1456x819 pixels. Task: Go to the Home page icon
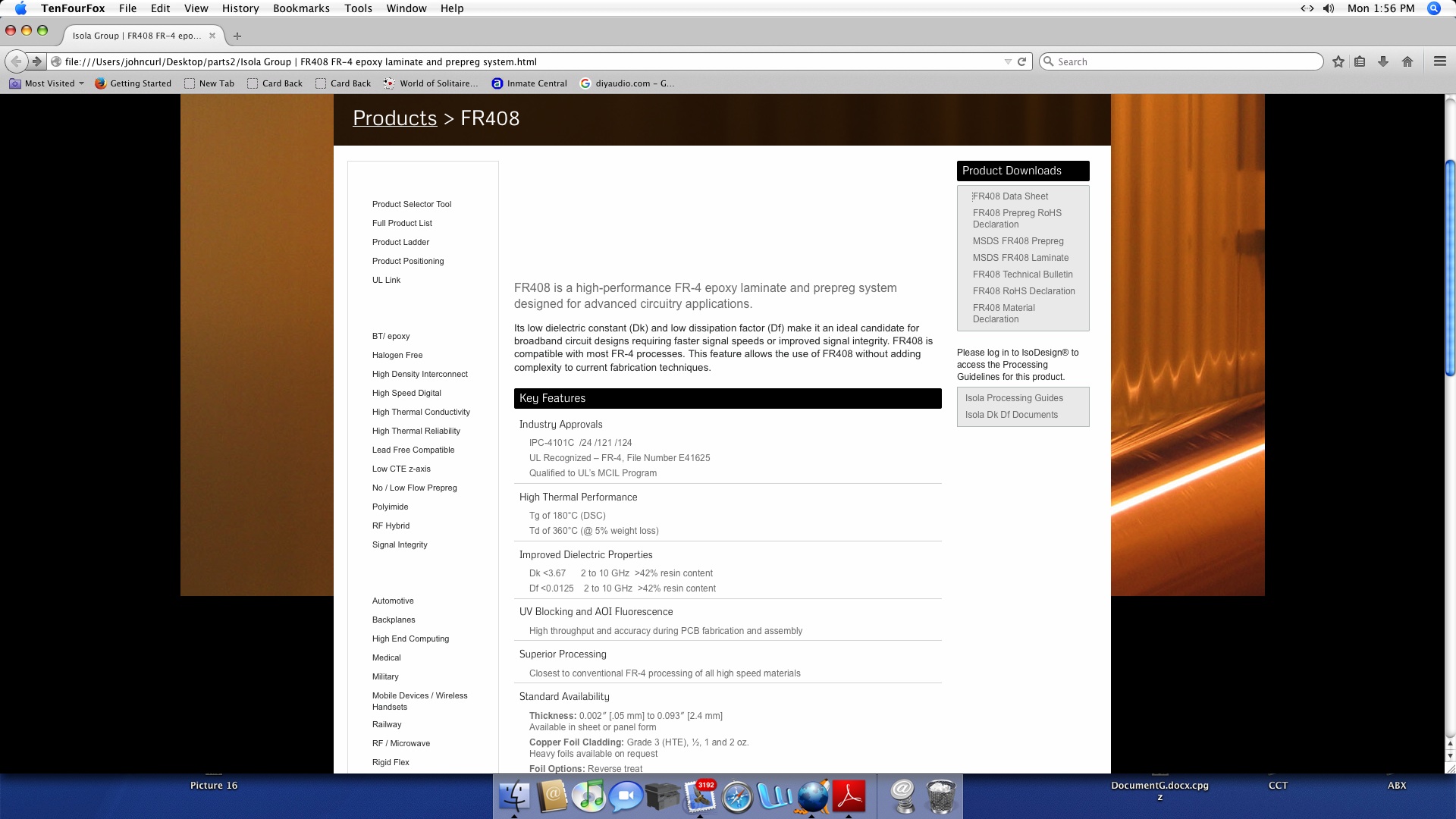pyautogui.click(x=1407, y=61)
